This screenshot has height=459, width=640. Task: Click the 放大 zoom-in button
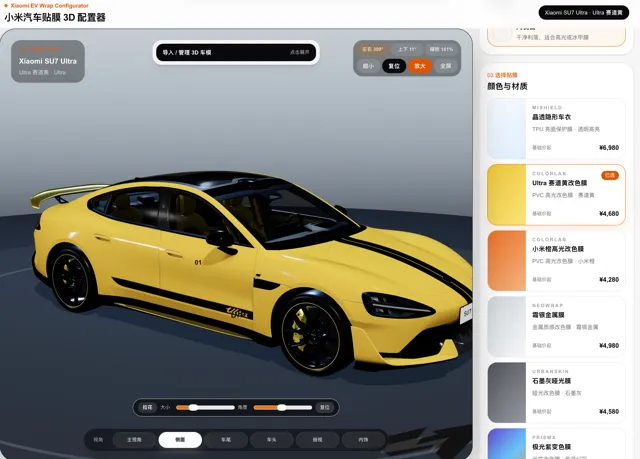(420, 66)
